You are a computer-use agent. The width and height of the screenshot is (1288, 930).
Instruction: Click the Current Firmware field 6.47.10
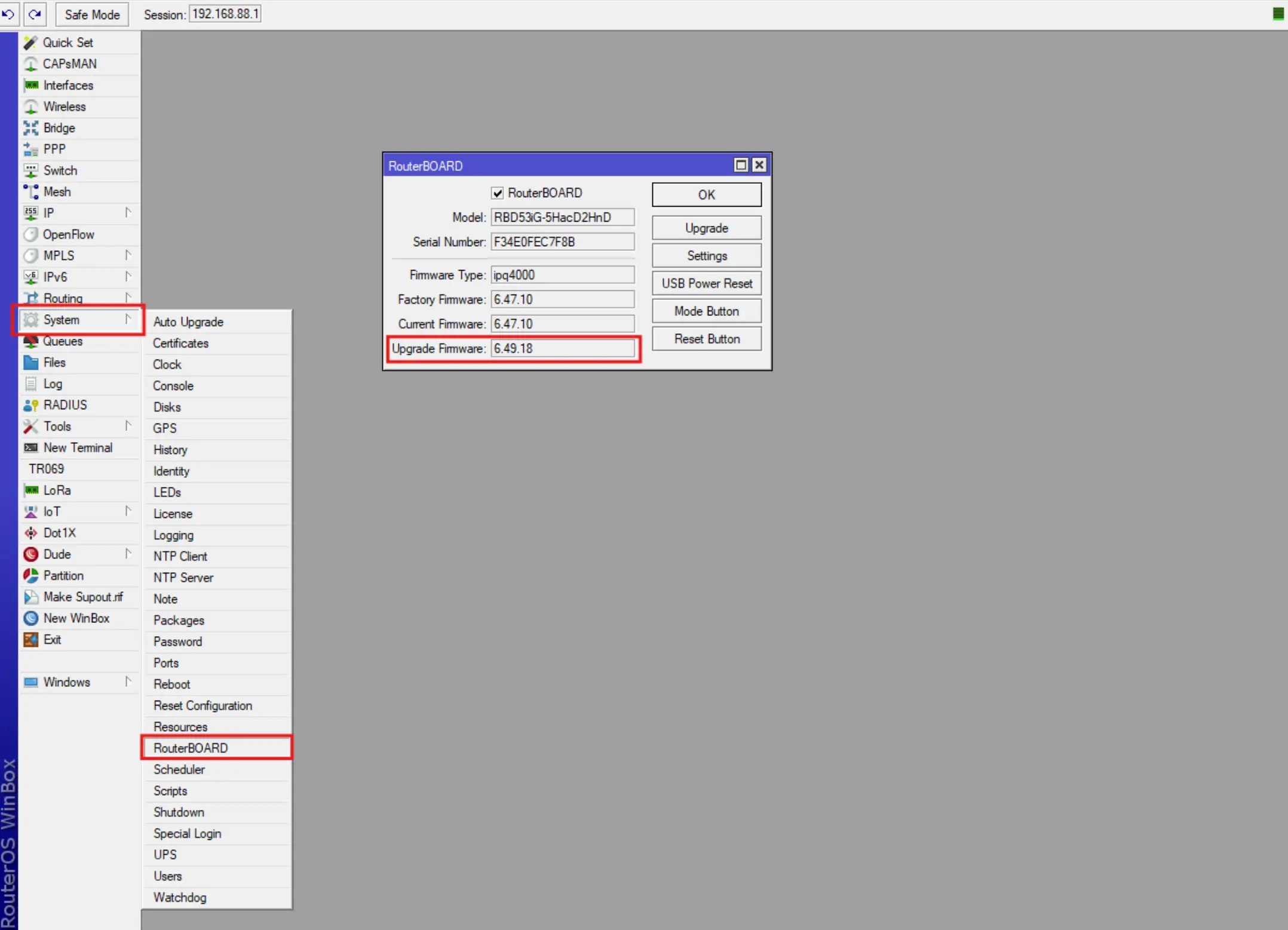(562, 324)
